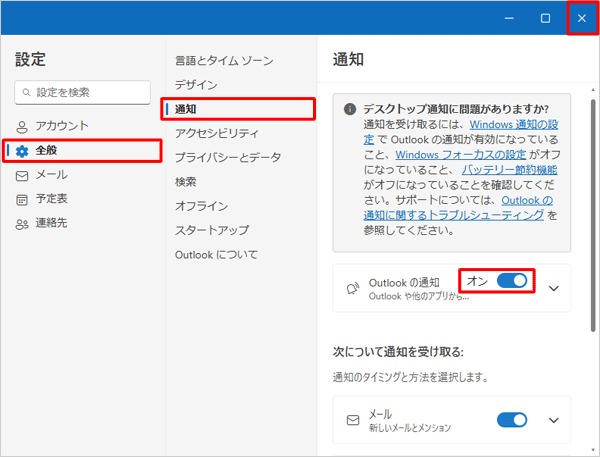
Task: Select the 通知 settings page
Action: click(238, 109)
